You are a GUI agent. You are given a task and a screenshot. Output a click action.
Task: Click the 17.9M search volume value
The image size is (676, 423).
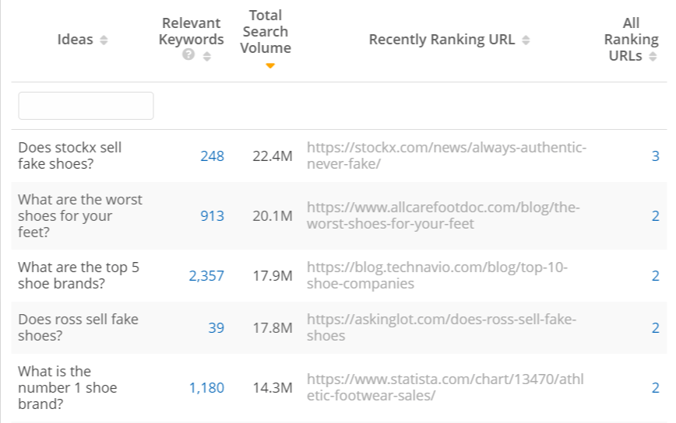pos(272,276)
